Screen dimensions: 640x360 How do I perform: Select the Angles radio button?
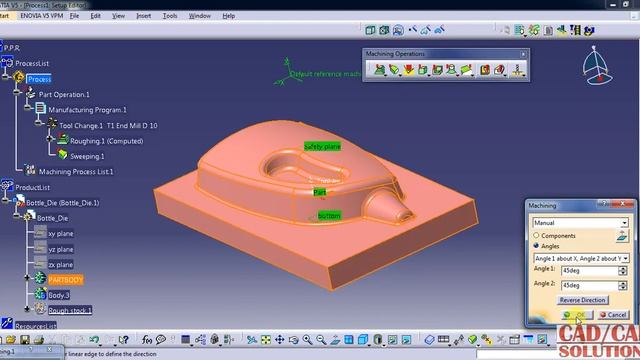pos(536,246)
